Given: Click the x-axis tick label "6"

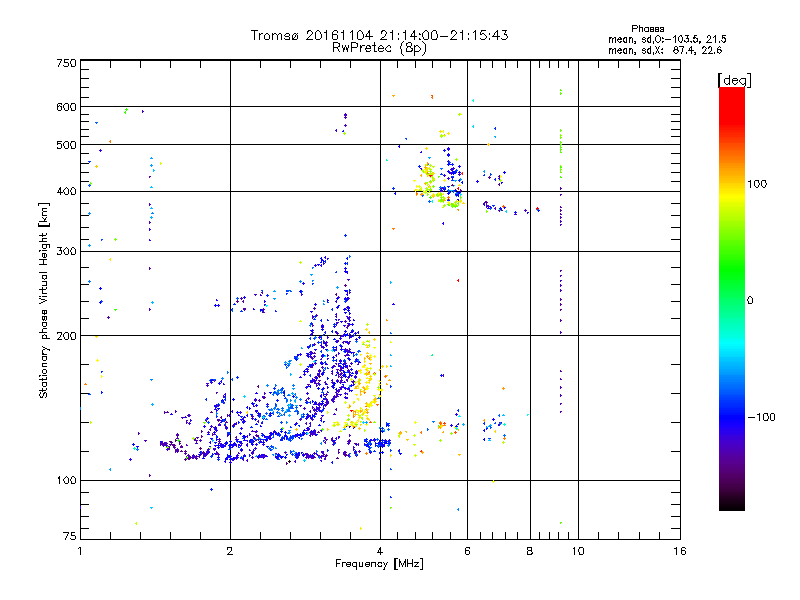Looking at the screenshot, I should click(467, 551).
